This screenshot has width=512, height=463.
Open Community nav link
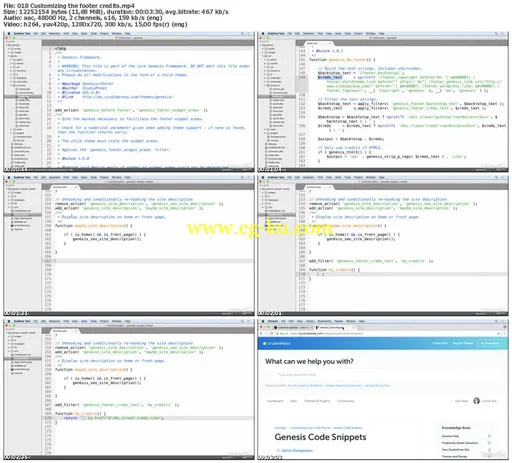346,401
